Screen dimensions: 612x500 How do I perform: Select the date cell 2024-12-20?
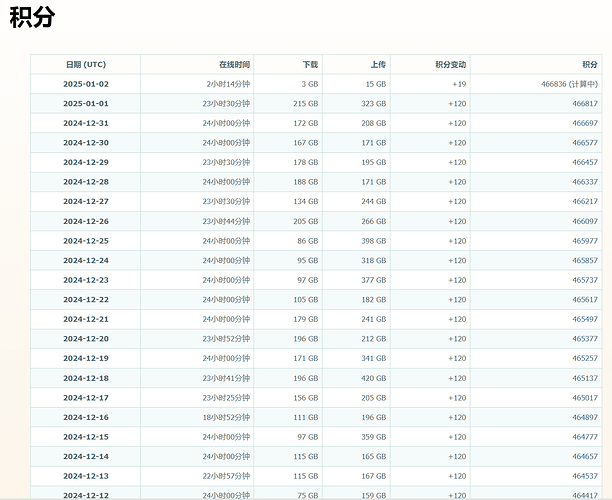click(x=86, y=338)
